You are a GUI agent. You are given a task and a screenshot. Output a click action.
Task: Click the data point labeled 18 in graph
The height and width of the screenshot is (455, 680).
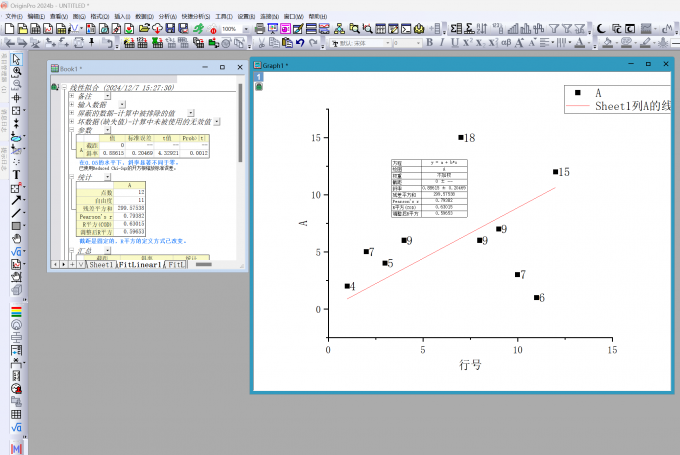[x=461, y=137]
